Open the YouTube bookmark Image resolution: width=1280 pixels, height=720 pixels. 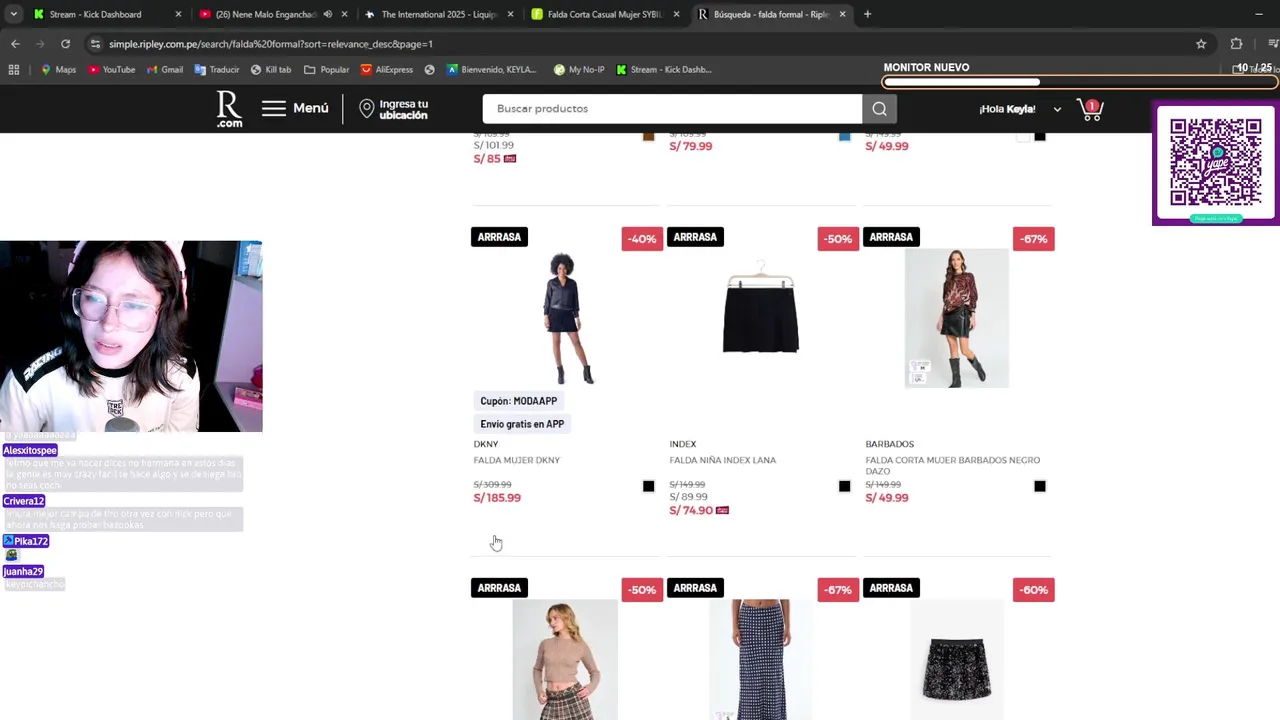(x=111, y=70)
